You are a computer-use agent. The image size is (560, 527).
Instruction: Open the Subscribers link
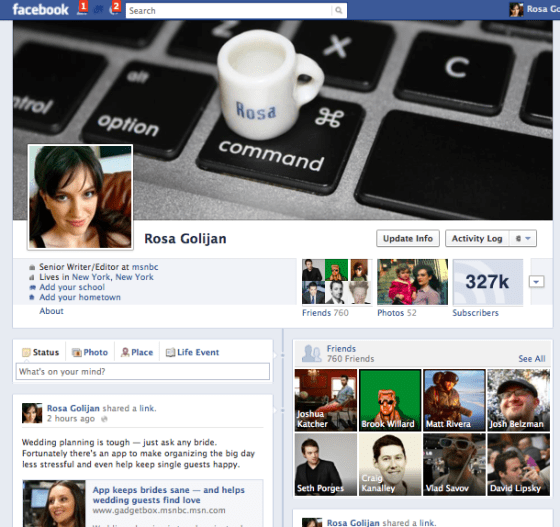click(475, 313)
